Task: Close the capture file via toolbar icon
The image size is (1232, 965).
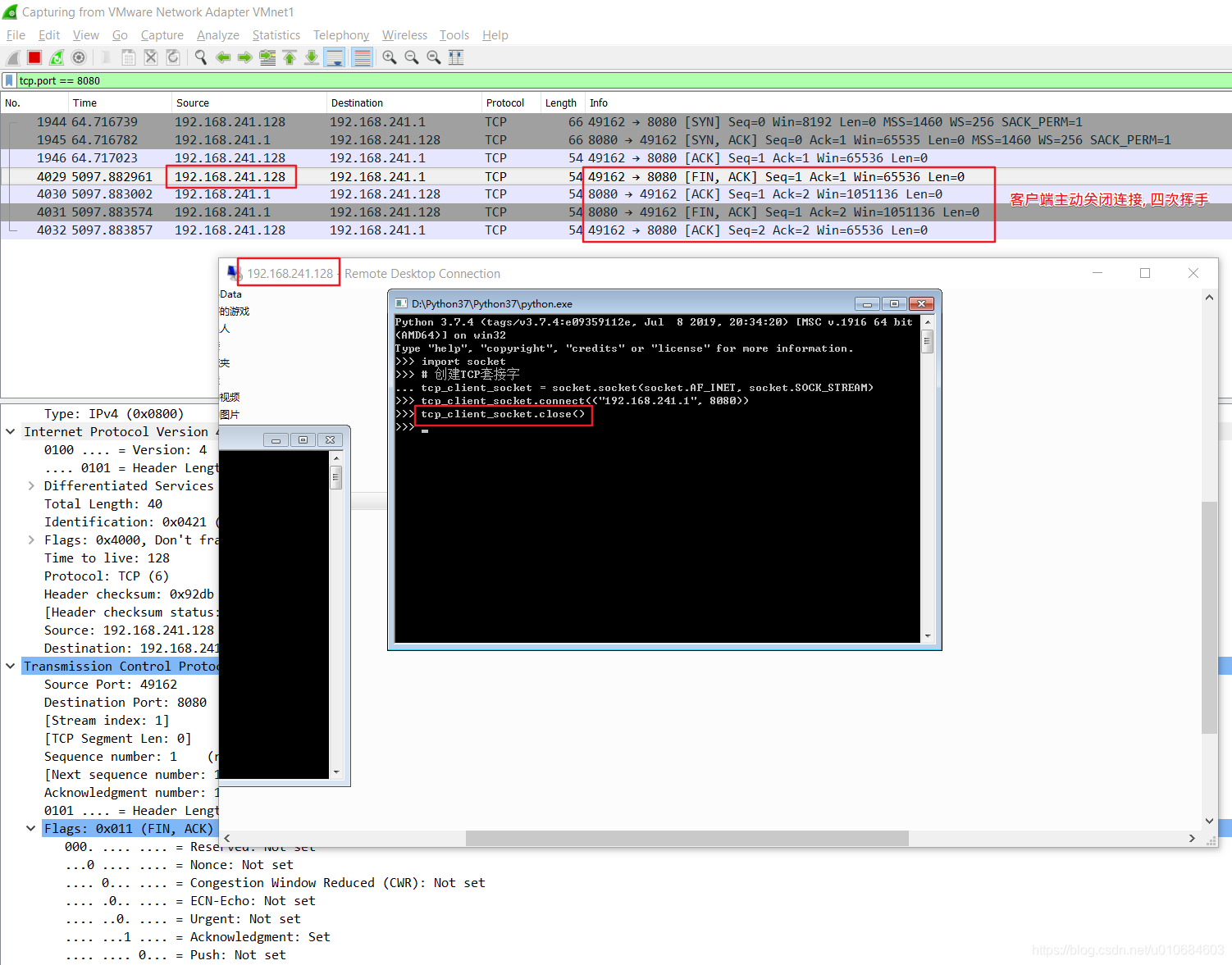Action: click(x=151, y=57)
